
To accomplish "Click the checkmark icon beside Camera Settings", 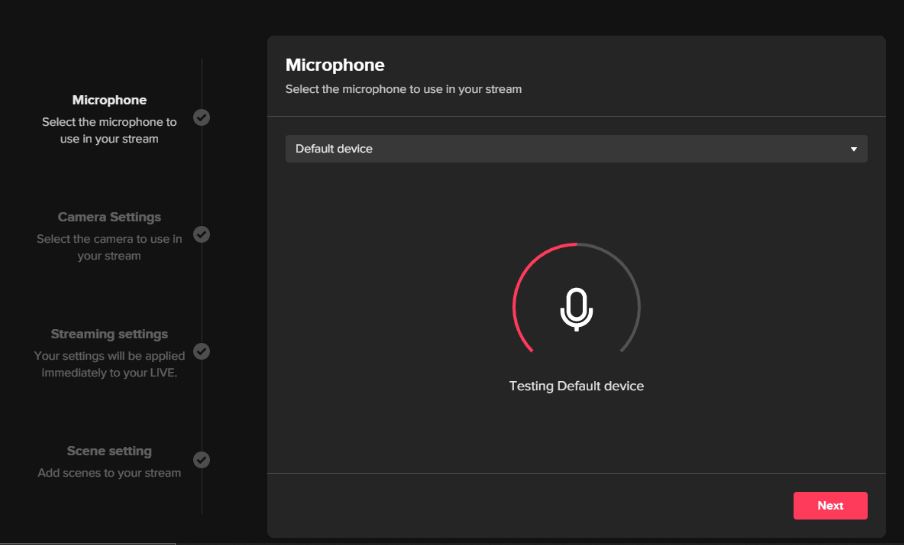I will (x=201, y=235).
